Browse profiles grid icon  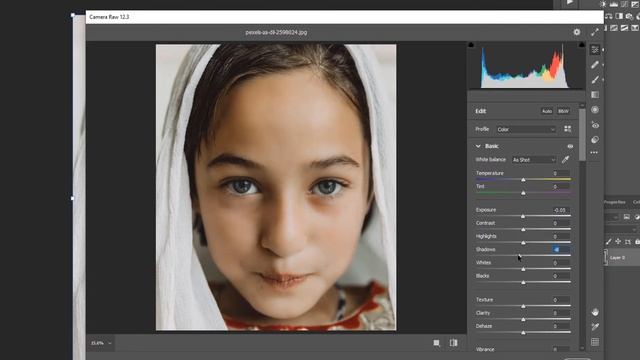(568, 129)
